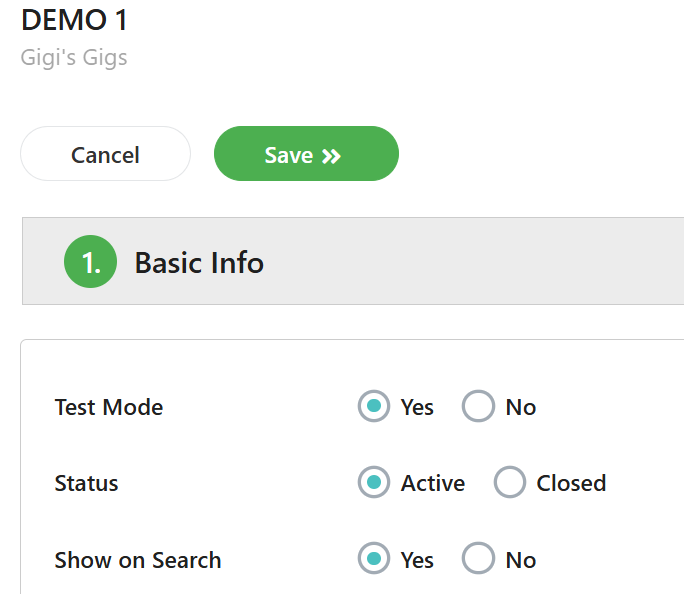Click the Test Mode field label
684x594 pixels.
(109, 407)
